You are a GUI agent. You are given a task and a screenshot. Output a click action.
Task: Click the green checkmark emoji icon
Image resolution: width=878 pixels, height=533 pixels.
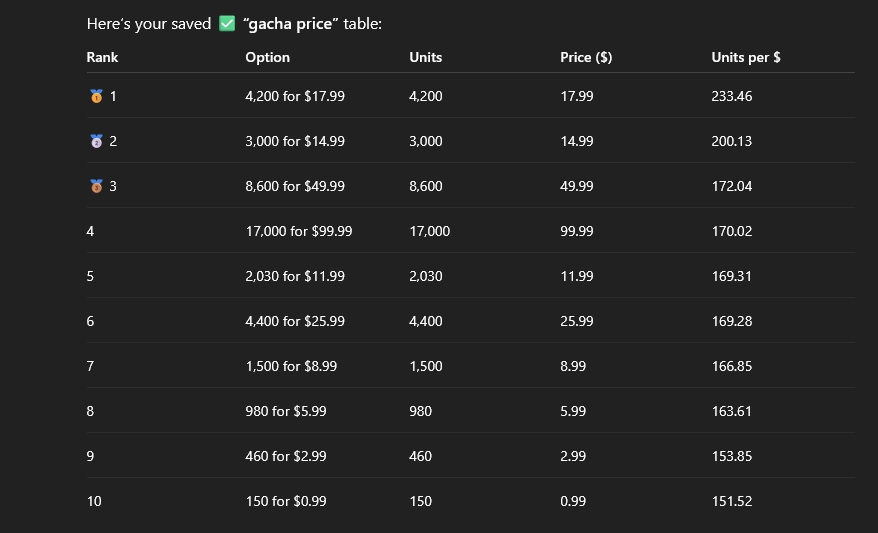(x=227, y=23)
